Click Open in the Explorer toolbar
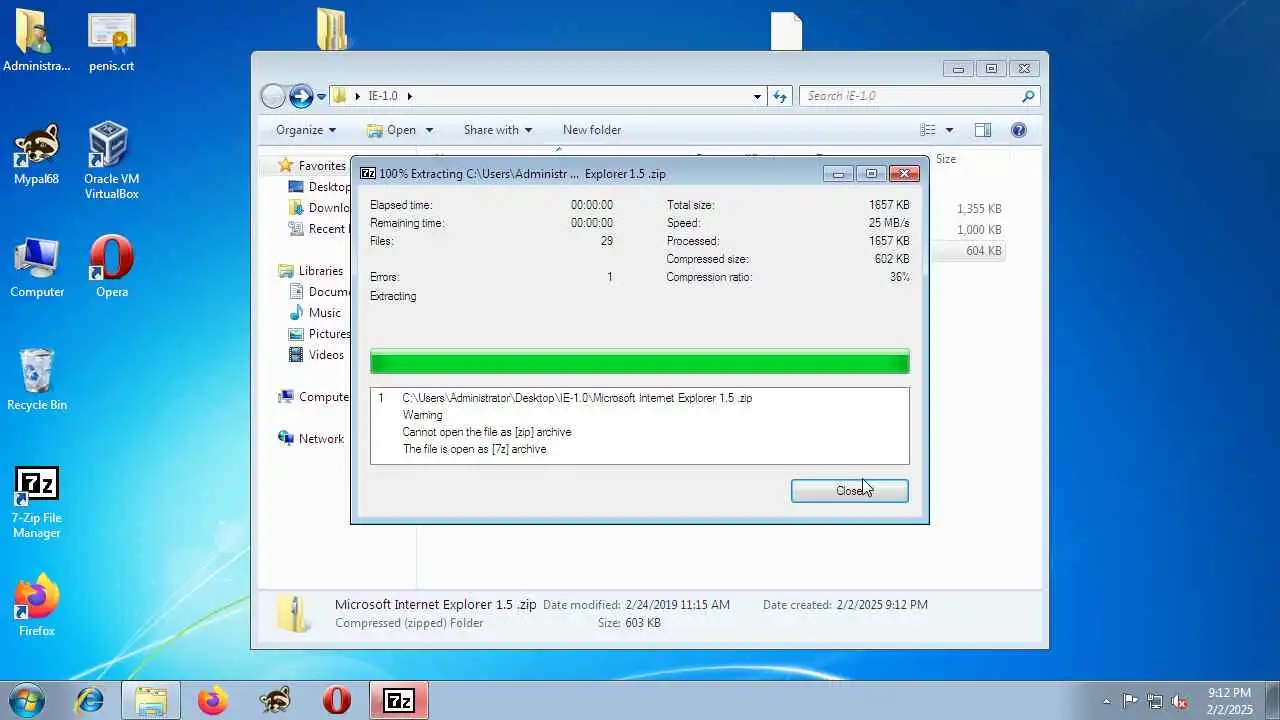1280x720 pixels. 392,130
